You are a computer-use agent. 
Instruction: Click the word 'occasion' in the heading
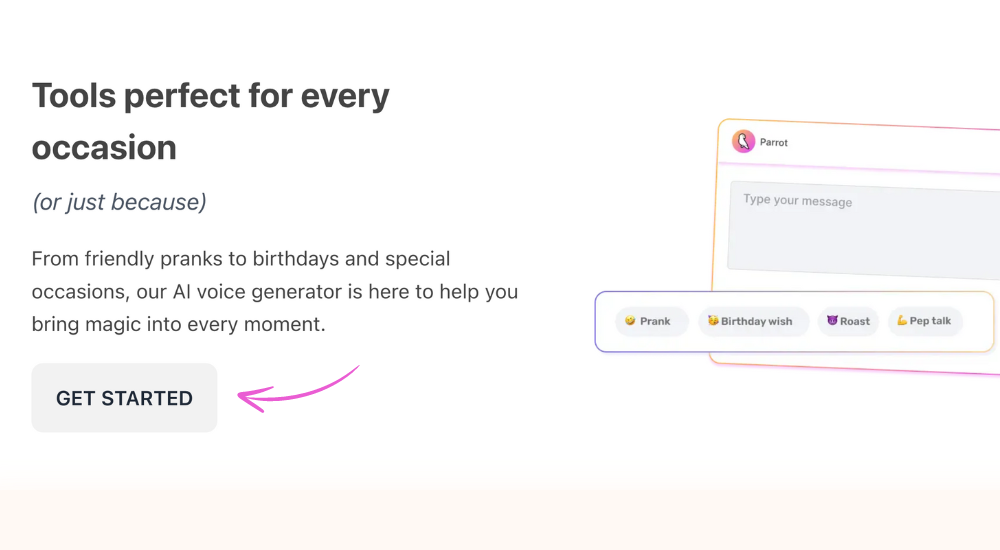tap(104, 148)
